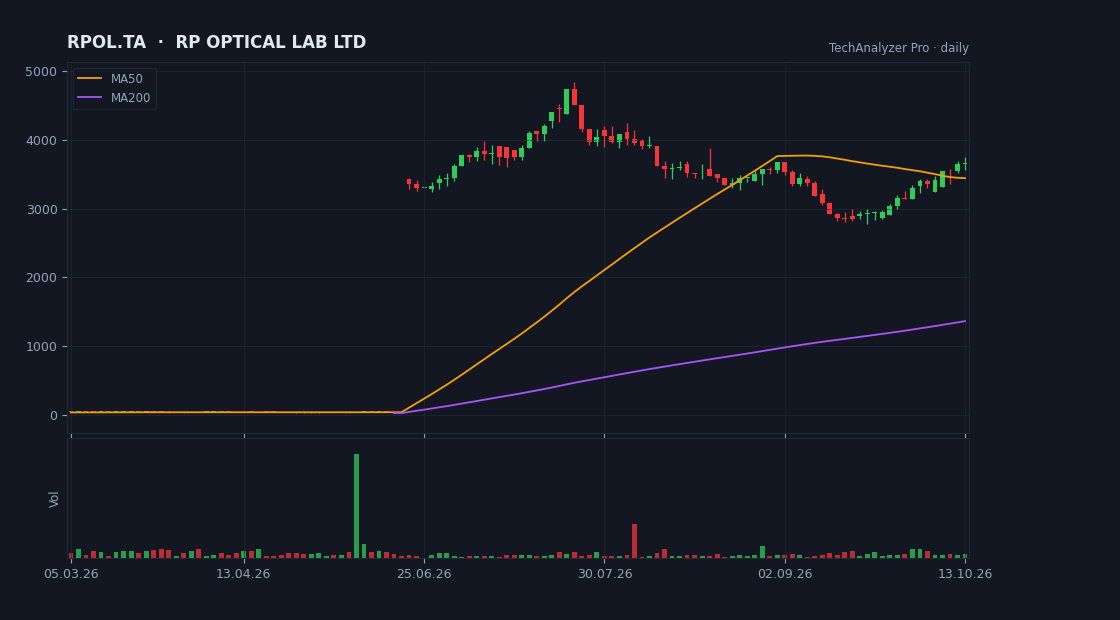Click the 05.03.26 date label
This screenshot has height=620, width=1120.
[x=71, y=574]
